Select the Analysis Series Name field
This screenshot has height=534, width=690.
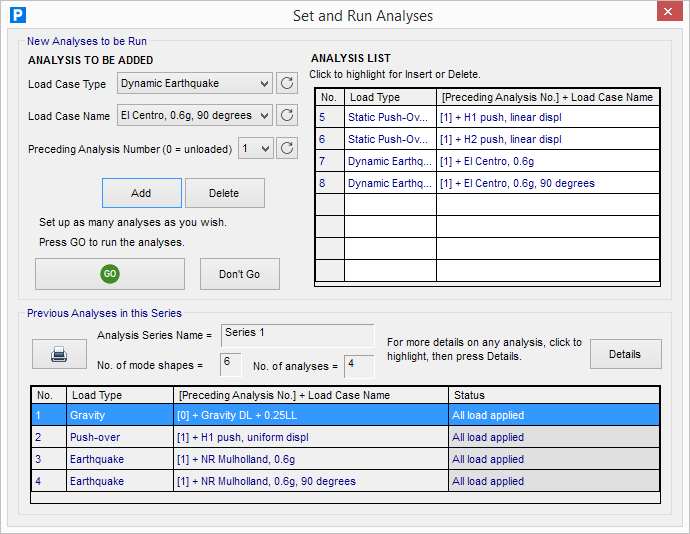point(298,334)
